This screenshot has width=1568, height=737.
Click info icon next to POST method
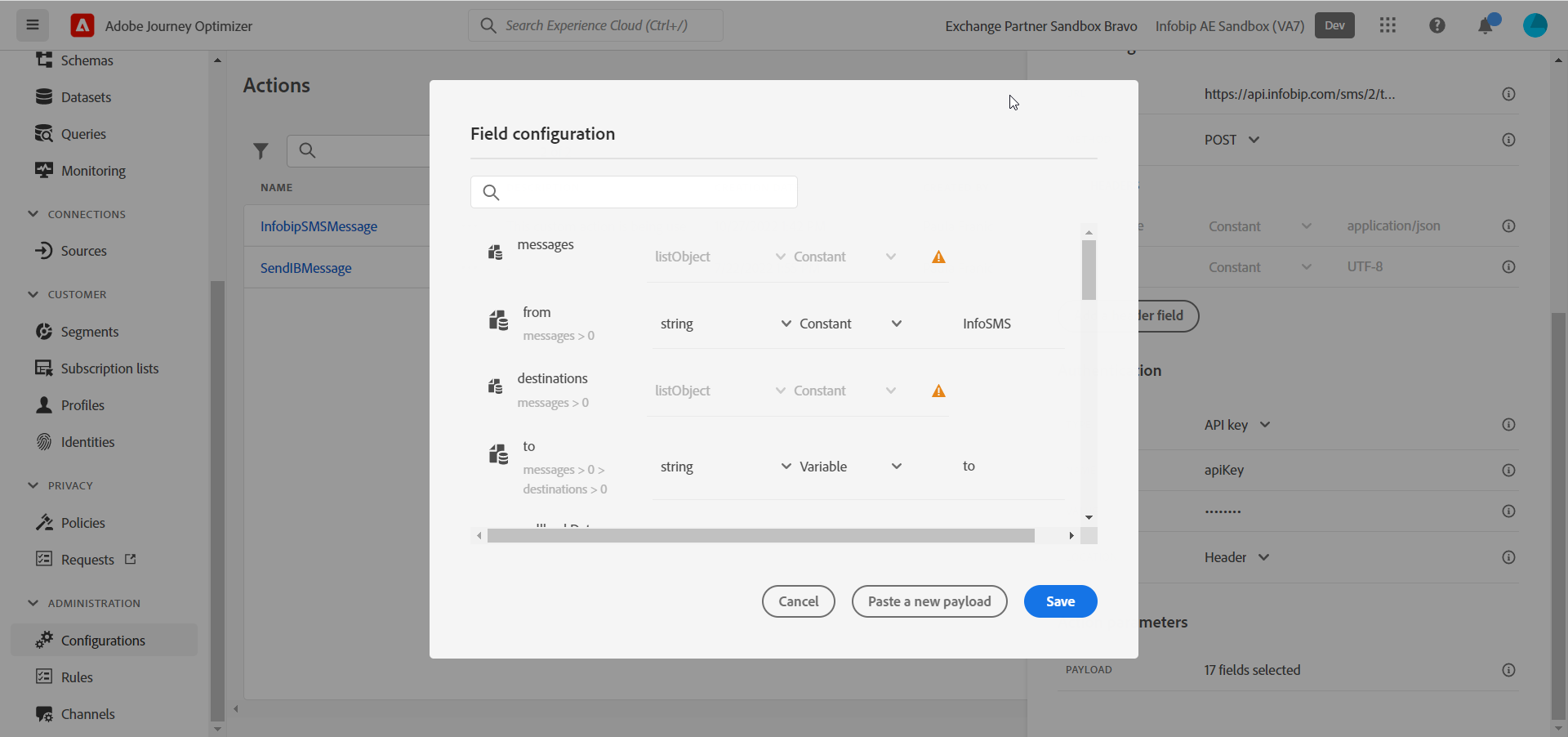1508,140
